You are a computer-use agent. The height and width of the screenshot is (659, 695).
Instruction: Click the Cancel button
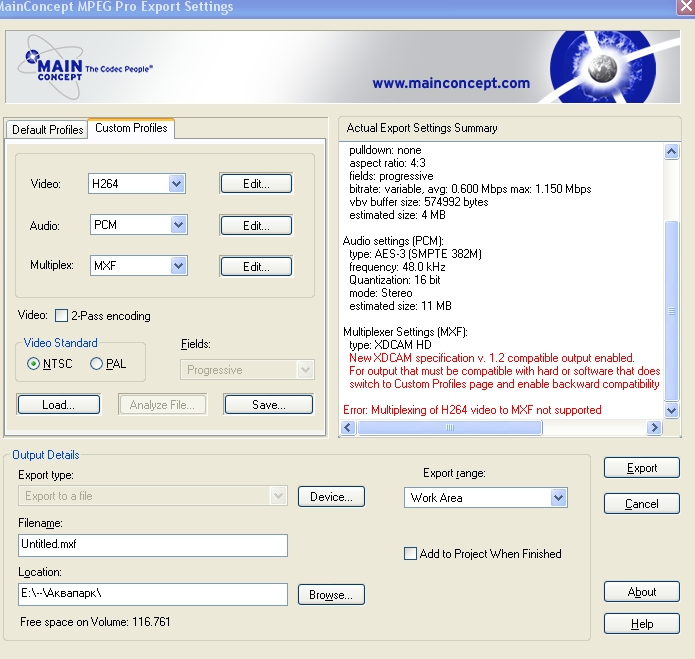point(642,504)
